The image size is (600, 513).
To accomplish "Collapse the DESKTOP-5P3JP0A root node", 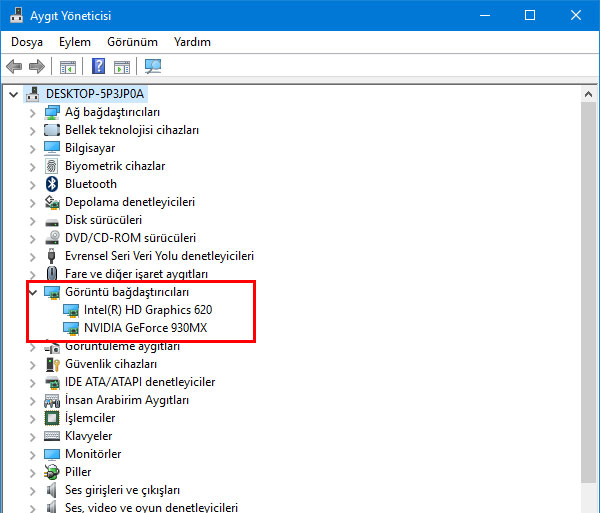I will coord(14,94).
